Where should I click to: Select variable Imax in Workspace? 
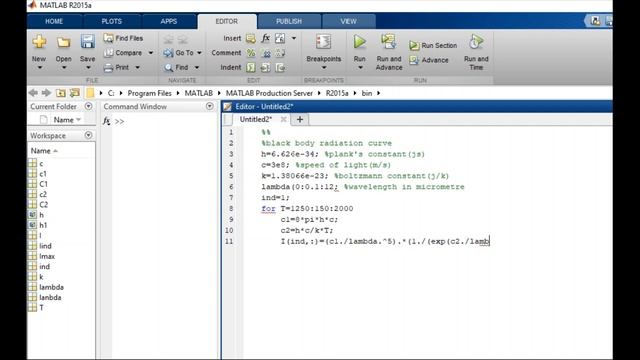tap(47, 256)
